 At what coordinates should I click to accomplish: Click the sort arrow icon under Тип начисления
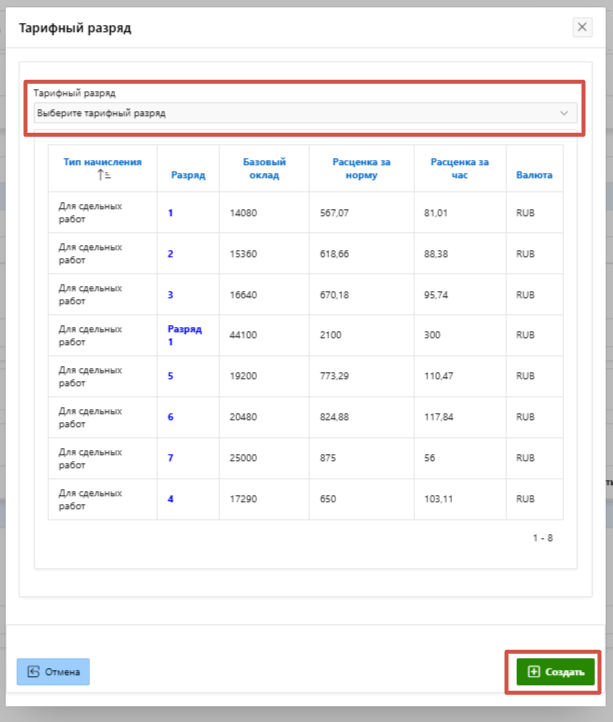click(x=102, y=175)
